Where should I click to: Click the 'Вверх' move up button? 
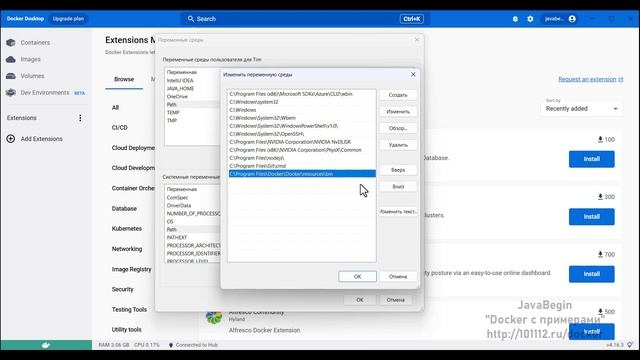398,170
